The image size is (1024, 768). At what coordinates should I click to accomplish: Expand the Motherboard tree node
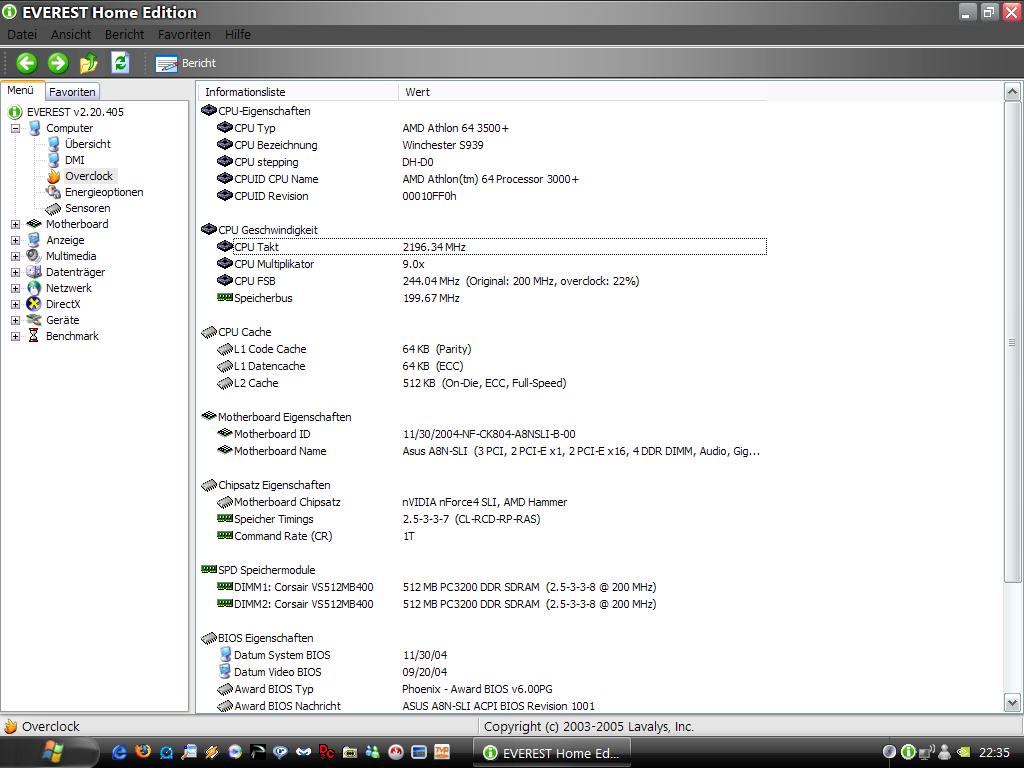click(x=15, y=224)
